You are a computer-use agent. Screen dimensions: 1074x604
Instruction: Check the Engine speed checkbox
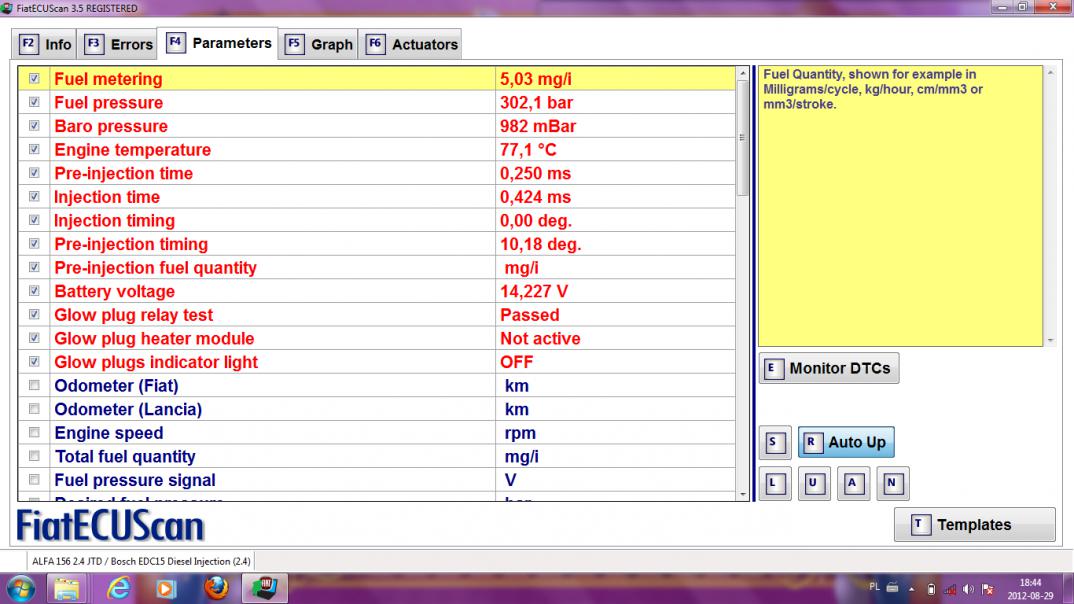pos(34,433)
